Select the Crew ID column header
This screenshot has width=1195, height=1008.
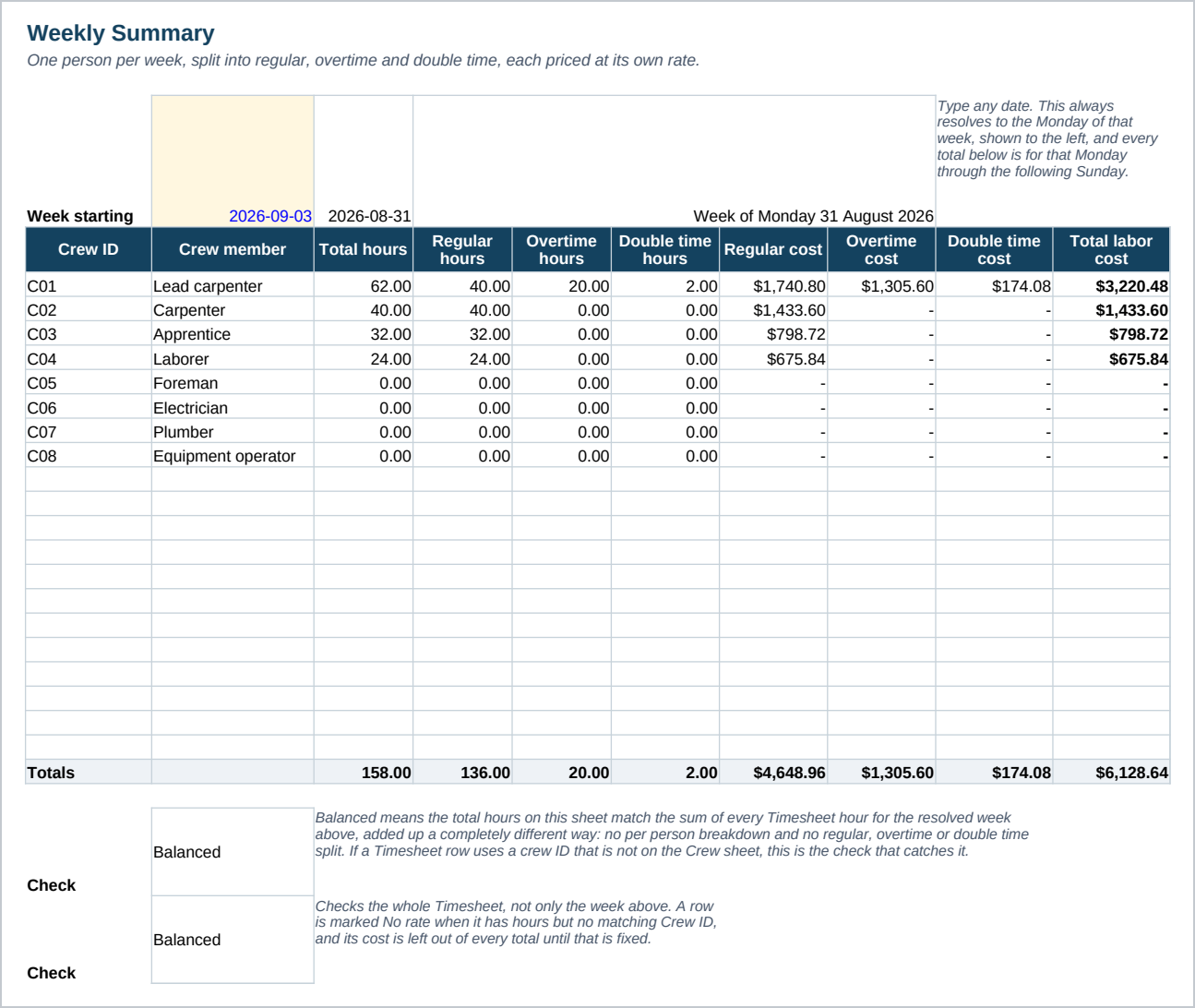89,249
